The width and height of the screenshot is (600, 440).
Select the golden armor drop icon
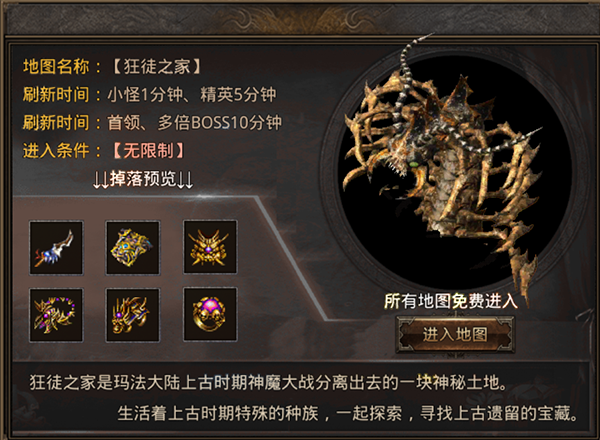pyautogui.click(x=133, y=248)
